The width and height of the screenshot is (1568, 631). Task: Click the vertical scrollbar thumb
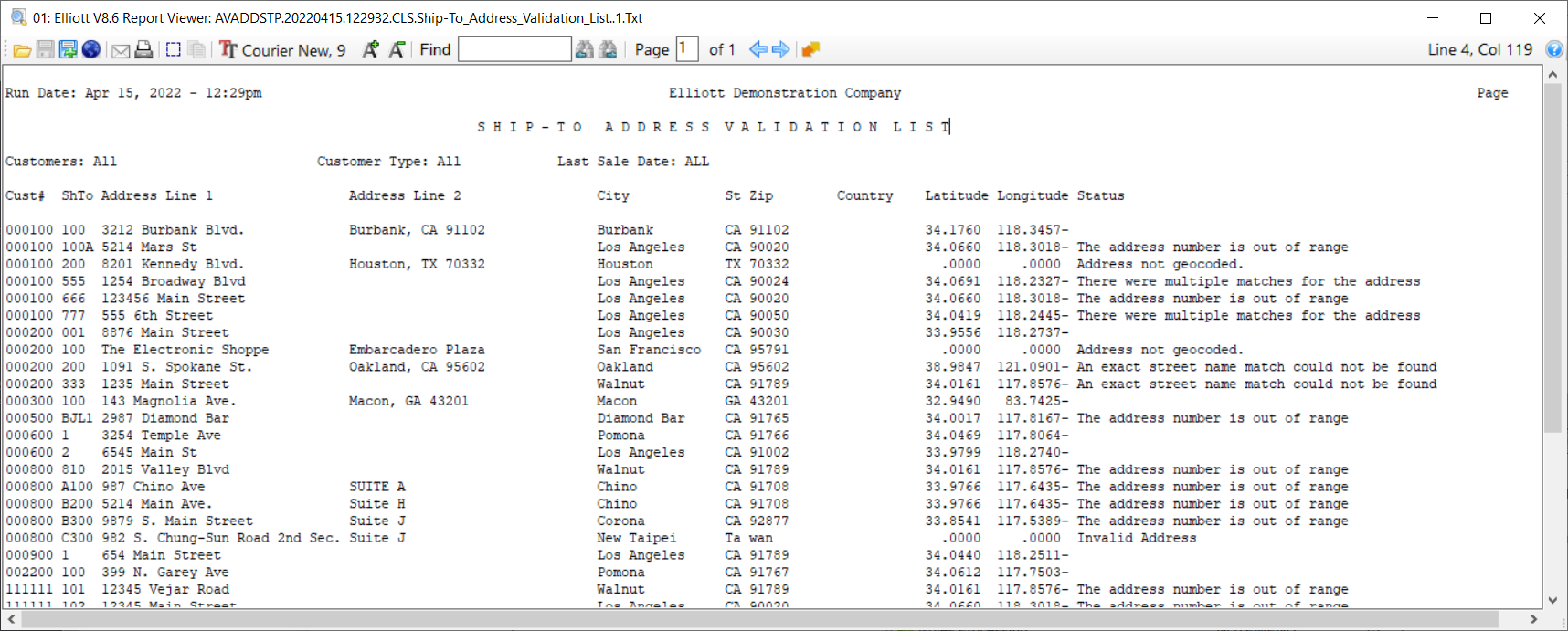pos(1552,258)
